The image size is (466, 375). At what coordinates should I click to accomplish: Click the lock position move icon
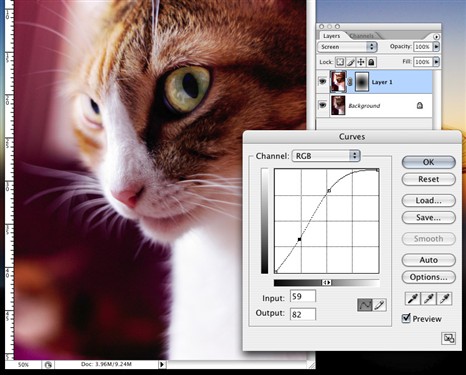point(361,62)
